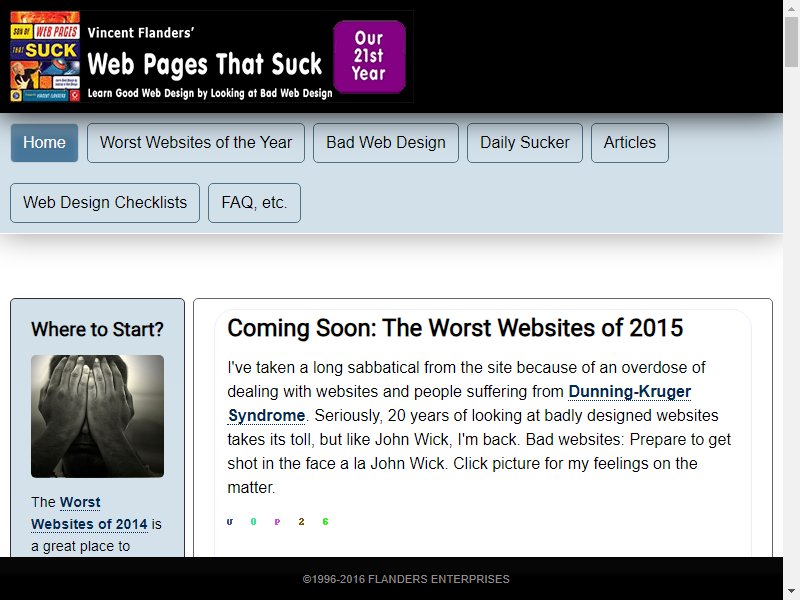Click the "Vincent Flanders'" header text
The height and width of the screenshot is (600, 800).
click(141, 33)
